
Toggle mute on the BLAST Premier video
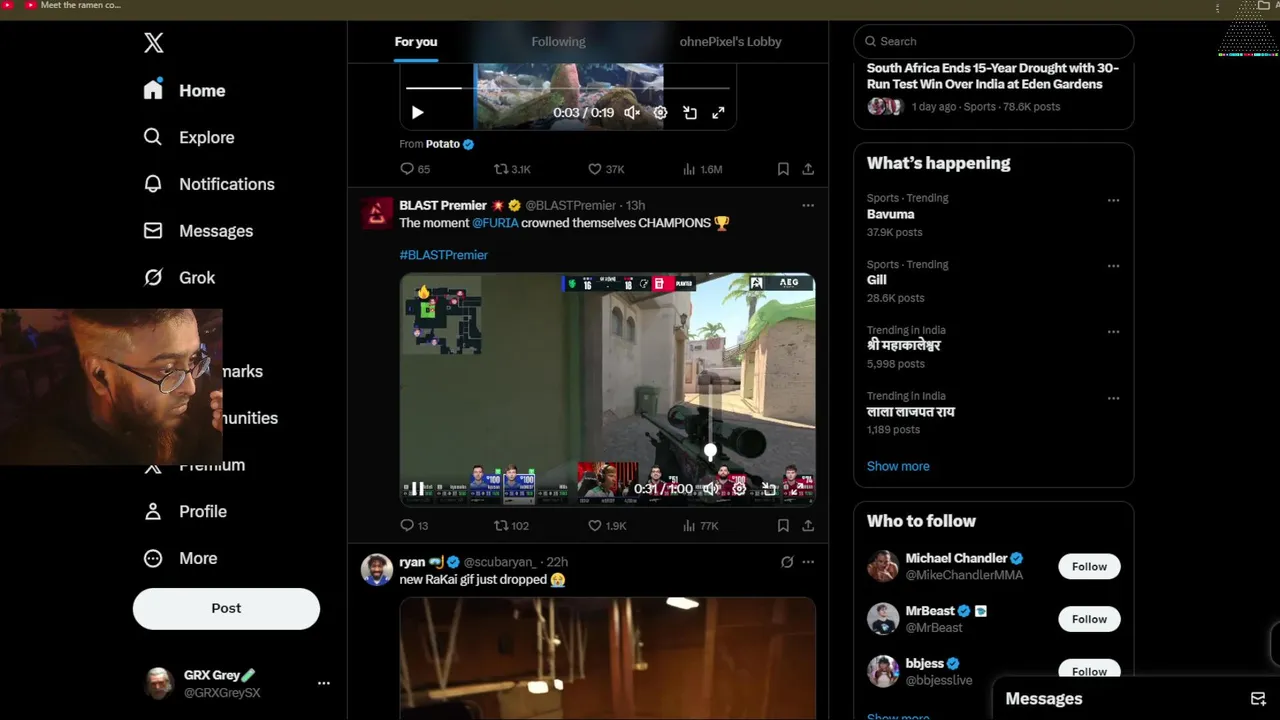(711, 489)
